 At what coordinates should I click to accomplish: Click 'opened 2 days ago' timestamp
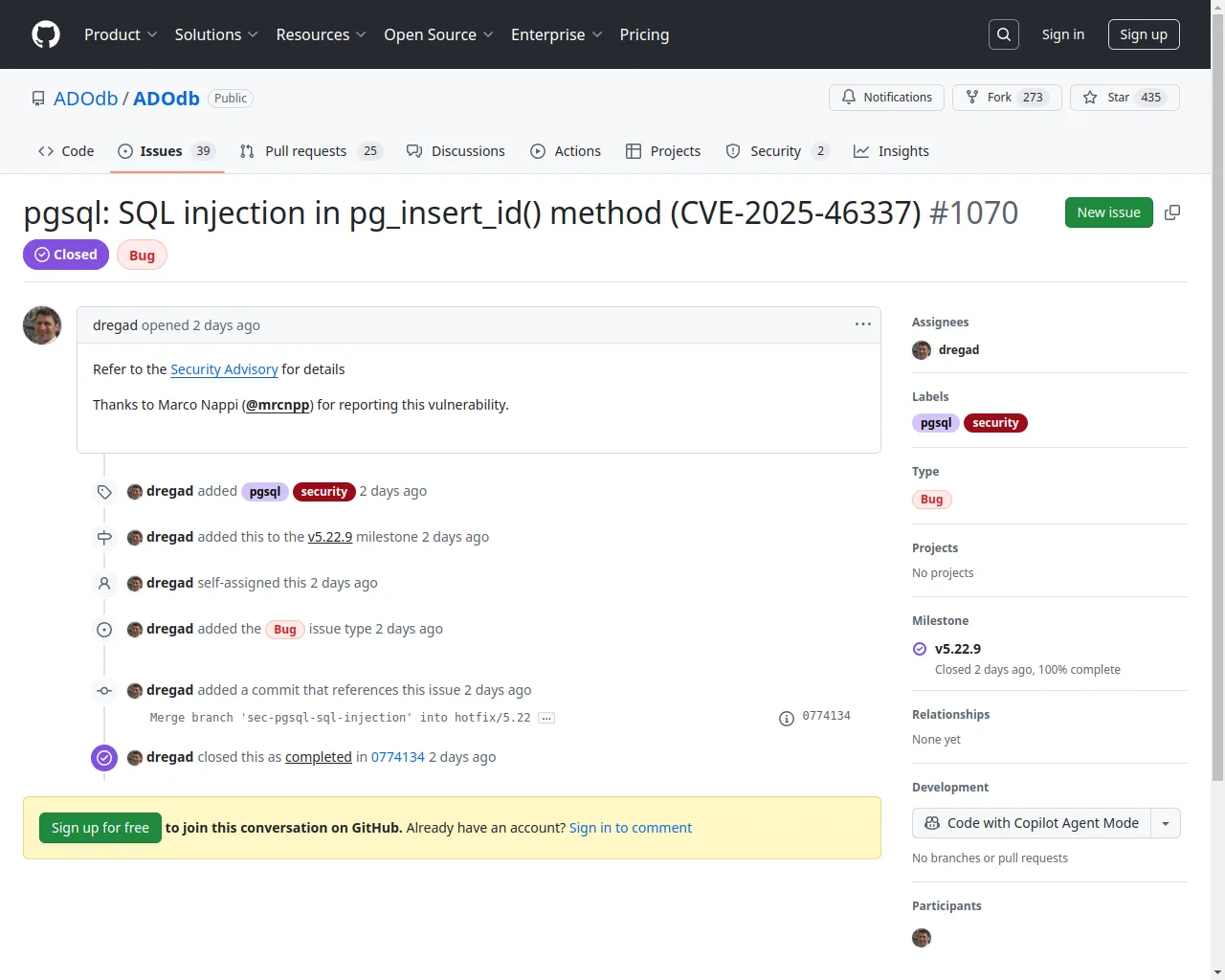point(201,325)
